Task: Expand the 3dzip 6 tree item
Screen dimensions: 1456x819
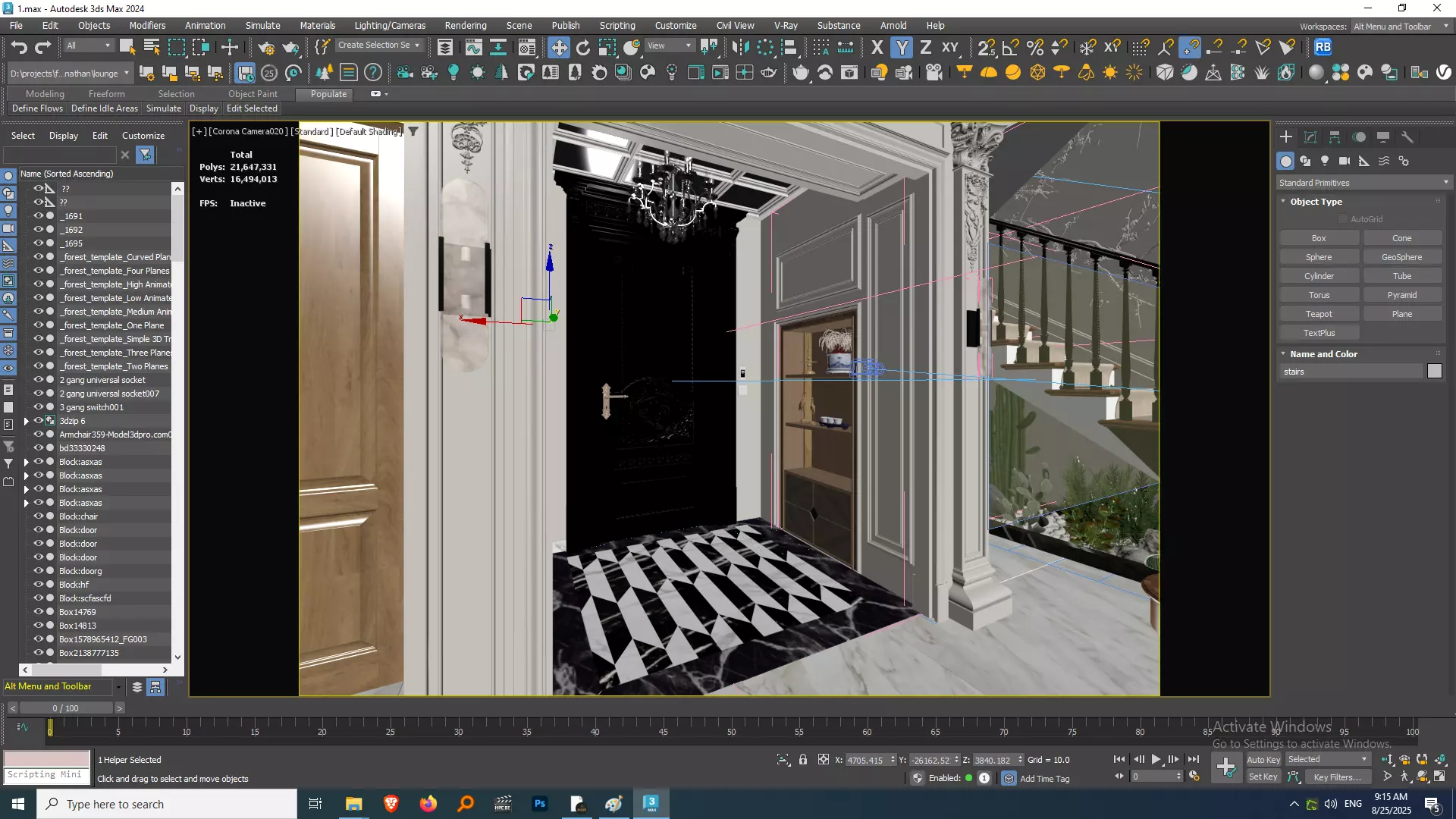Action: 27,421
